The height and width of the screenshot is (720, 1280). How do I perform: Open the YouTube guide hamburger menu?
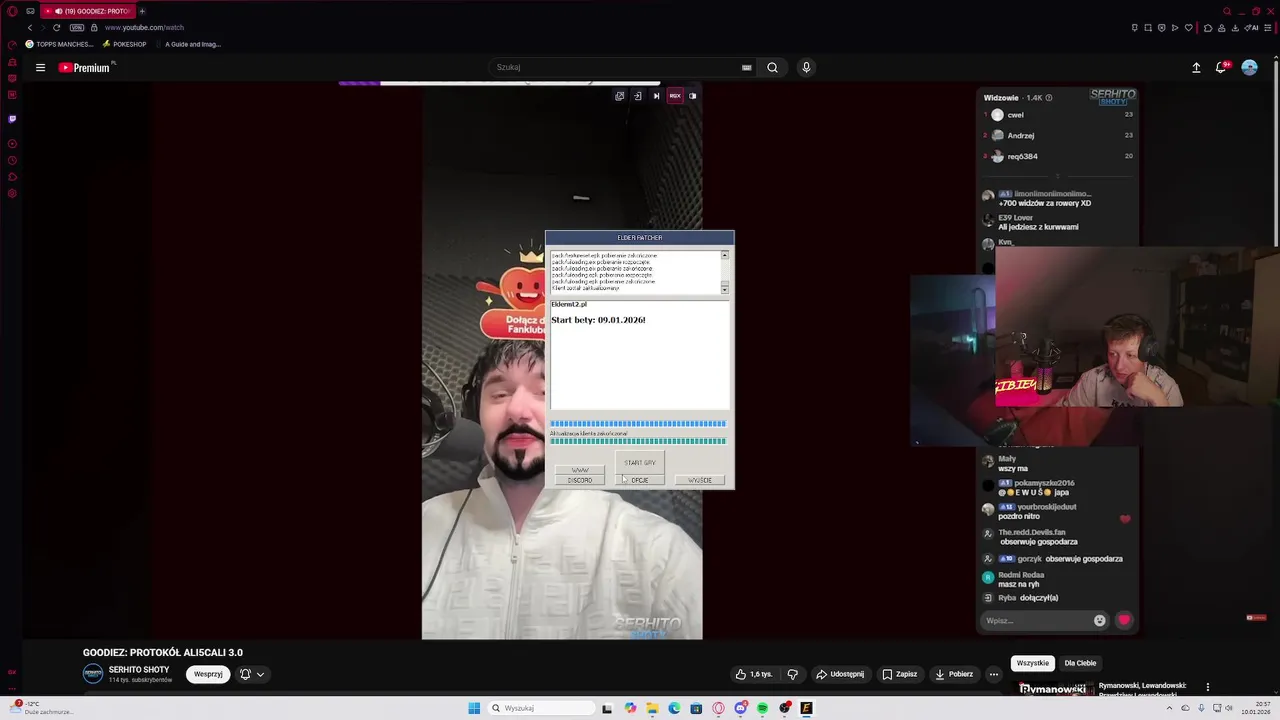pos(40,68)
